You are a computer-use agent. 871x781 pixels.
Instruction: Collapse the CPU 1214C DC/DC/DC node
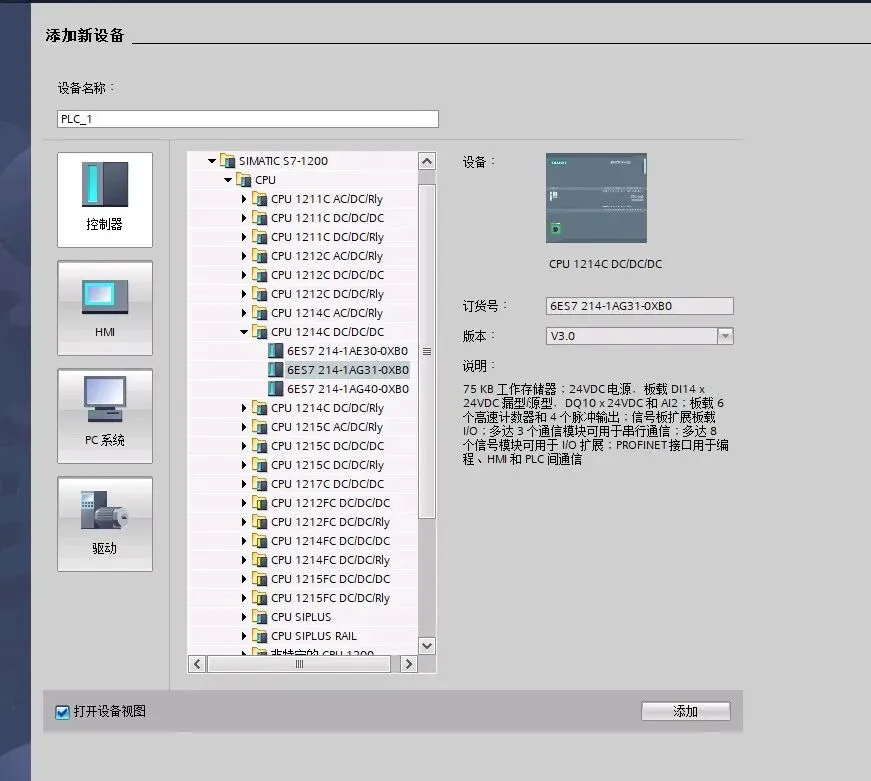tap(244, 332)
